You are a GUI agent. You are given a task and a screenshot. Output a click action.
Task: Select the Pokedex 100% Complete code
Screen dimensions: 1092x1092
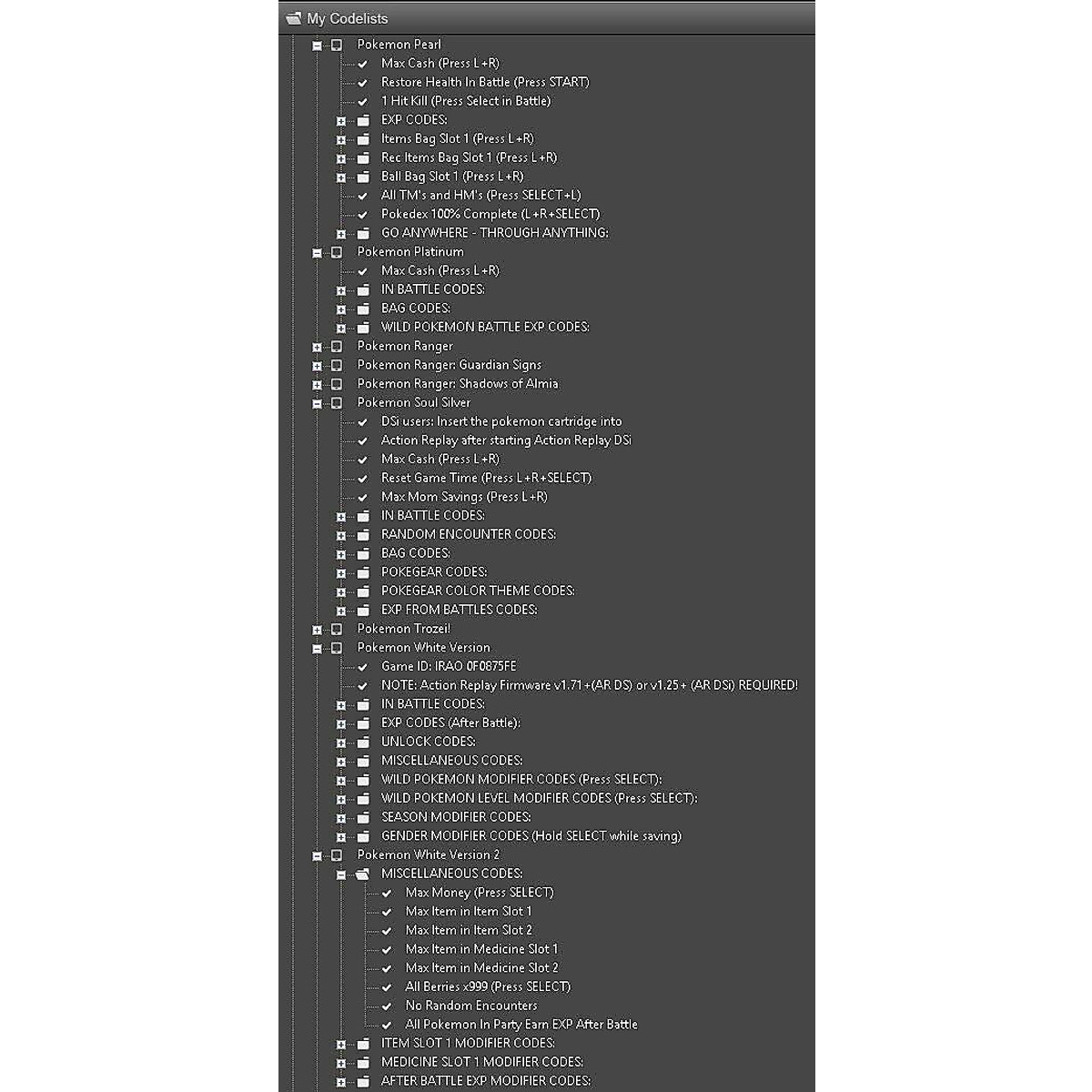click(490, 214)
